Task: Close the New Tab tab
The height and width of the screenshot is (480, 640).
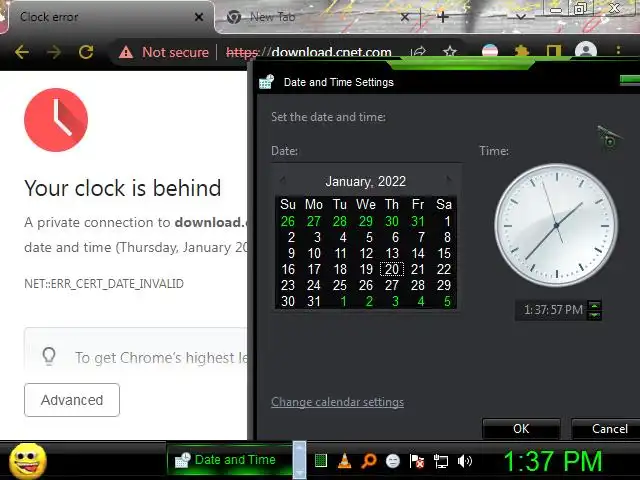Action: [x=404, y=17]
